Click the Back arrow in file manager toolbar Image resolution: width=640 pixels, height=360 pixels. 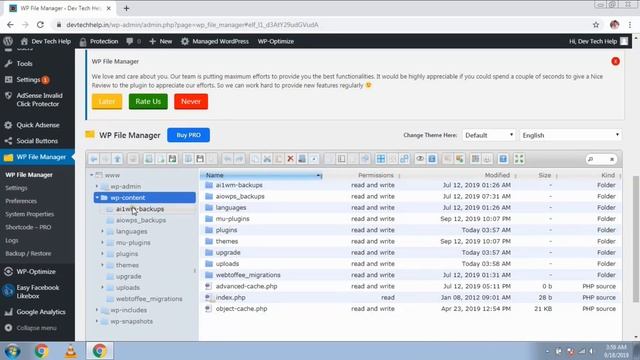point(94,159)
